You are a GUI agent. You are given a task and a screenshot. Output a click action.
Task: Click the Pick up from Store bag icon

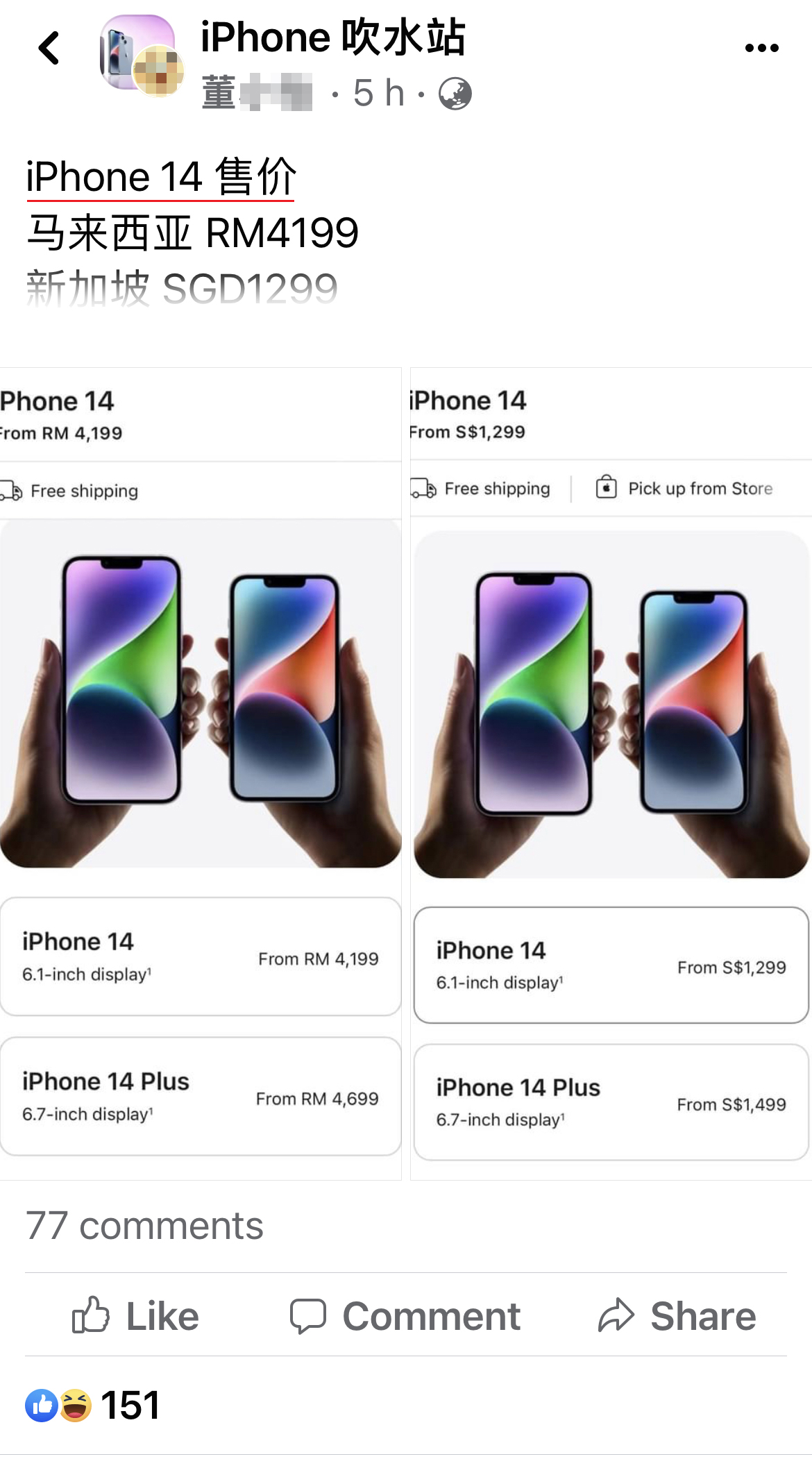[x=606, y=487]
